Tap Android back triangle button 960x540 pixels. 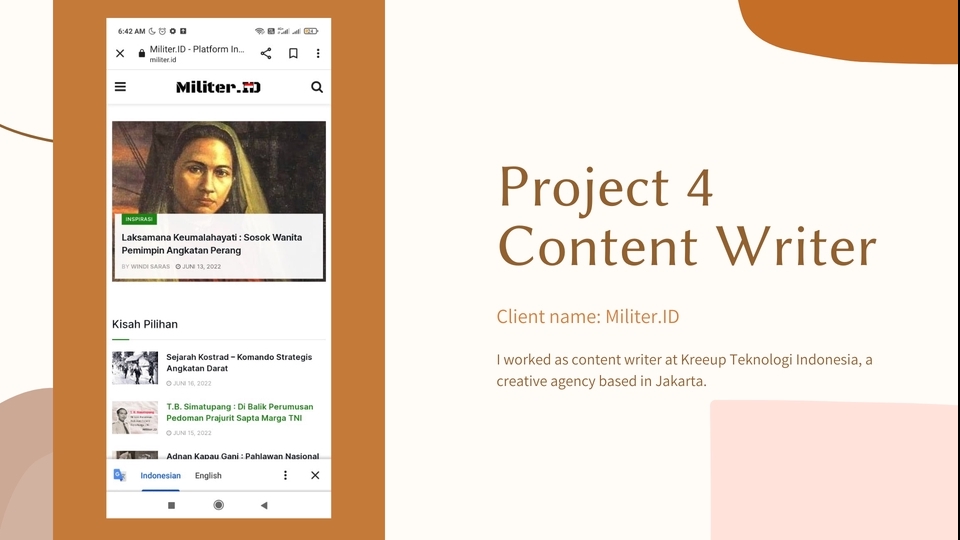coord(264,505)
